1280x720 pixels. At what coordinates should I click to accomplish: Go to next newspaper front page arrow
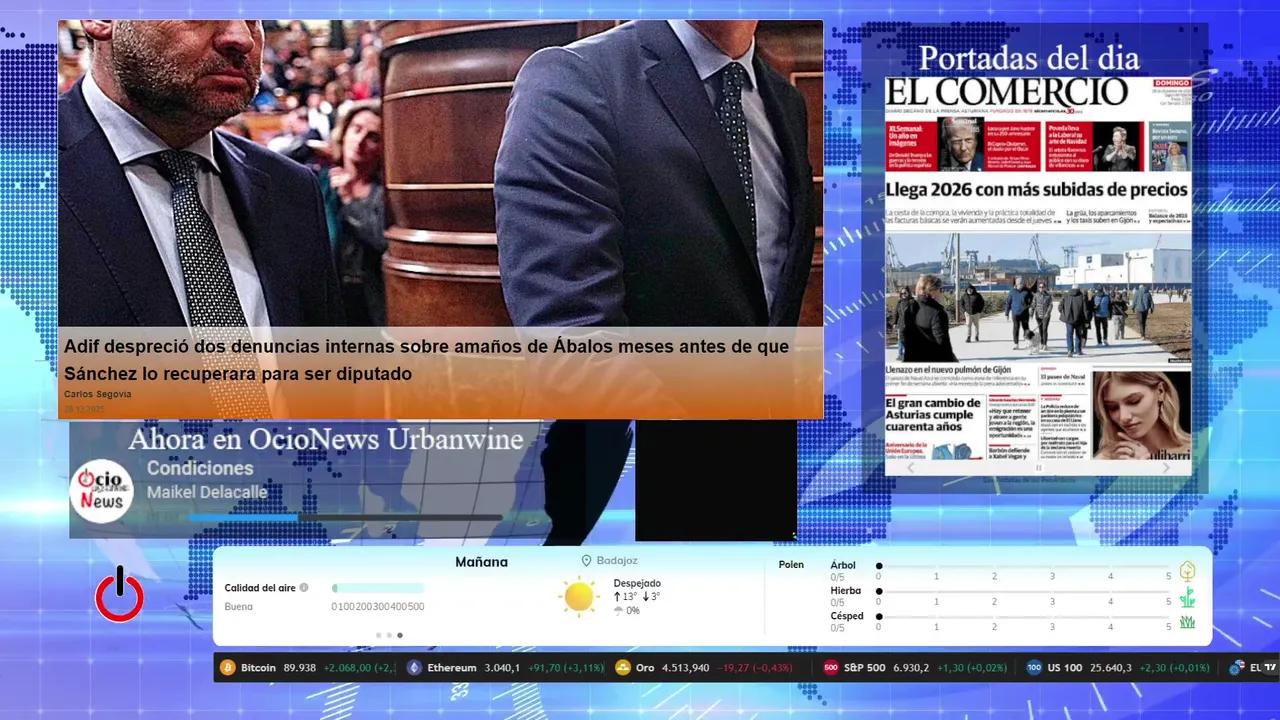point(1166,467)
